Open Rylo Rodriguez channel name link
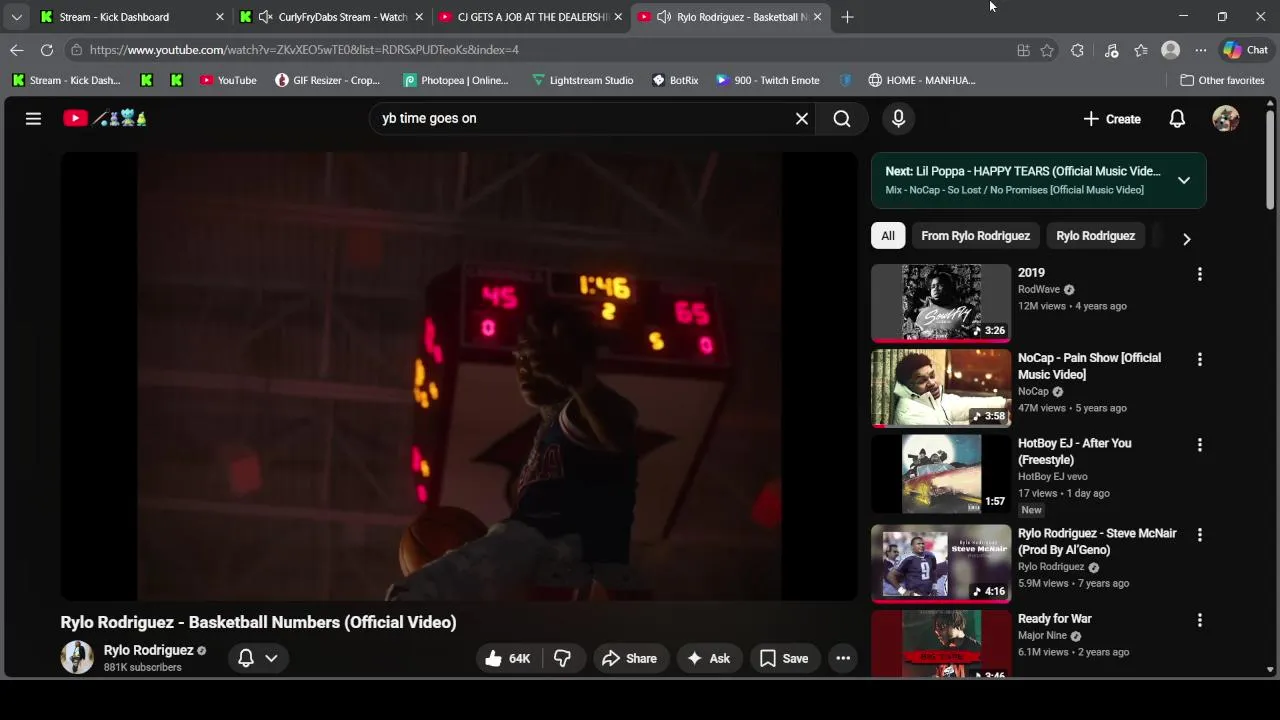This screenshot has height=720, width=1280. point(148,650)
